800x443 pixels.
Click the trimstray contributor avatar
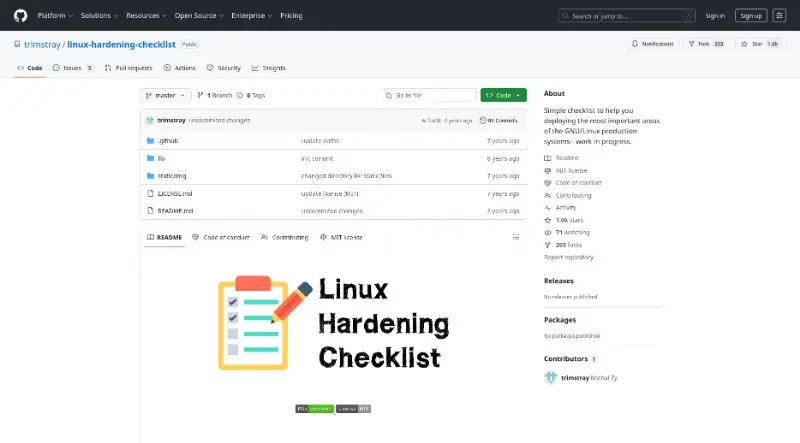pyautogui.click(x=551, y=378)
